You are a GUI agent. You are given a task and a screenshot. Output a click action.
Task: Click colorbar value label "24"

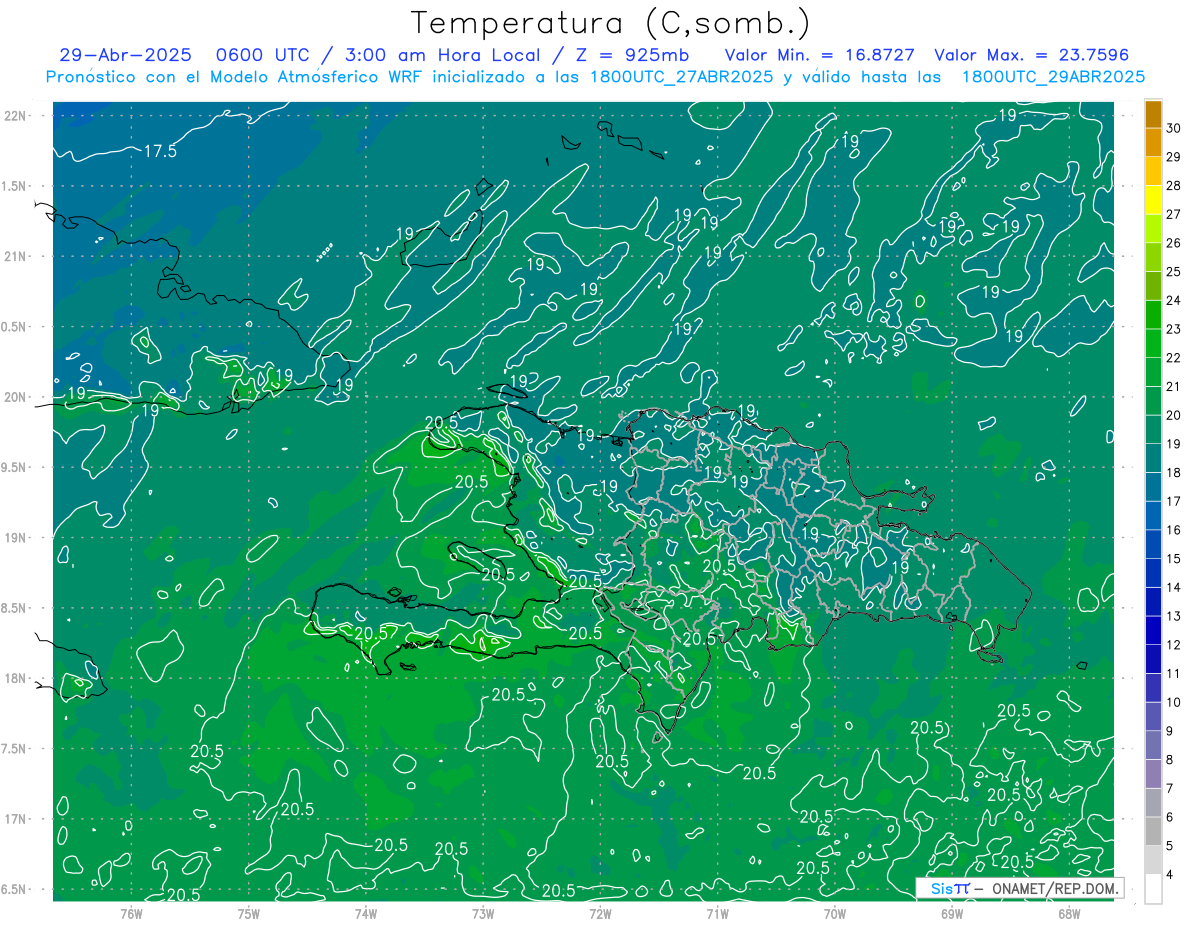click(x=1174, y=301)
